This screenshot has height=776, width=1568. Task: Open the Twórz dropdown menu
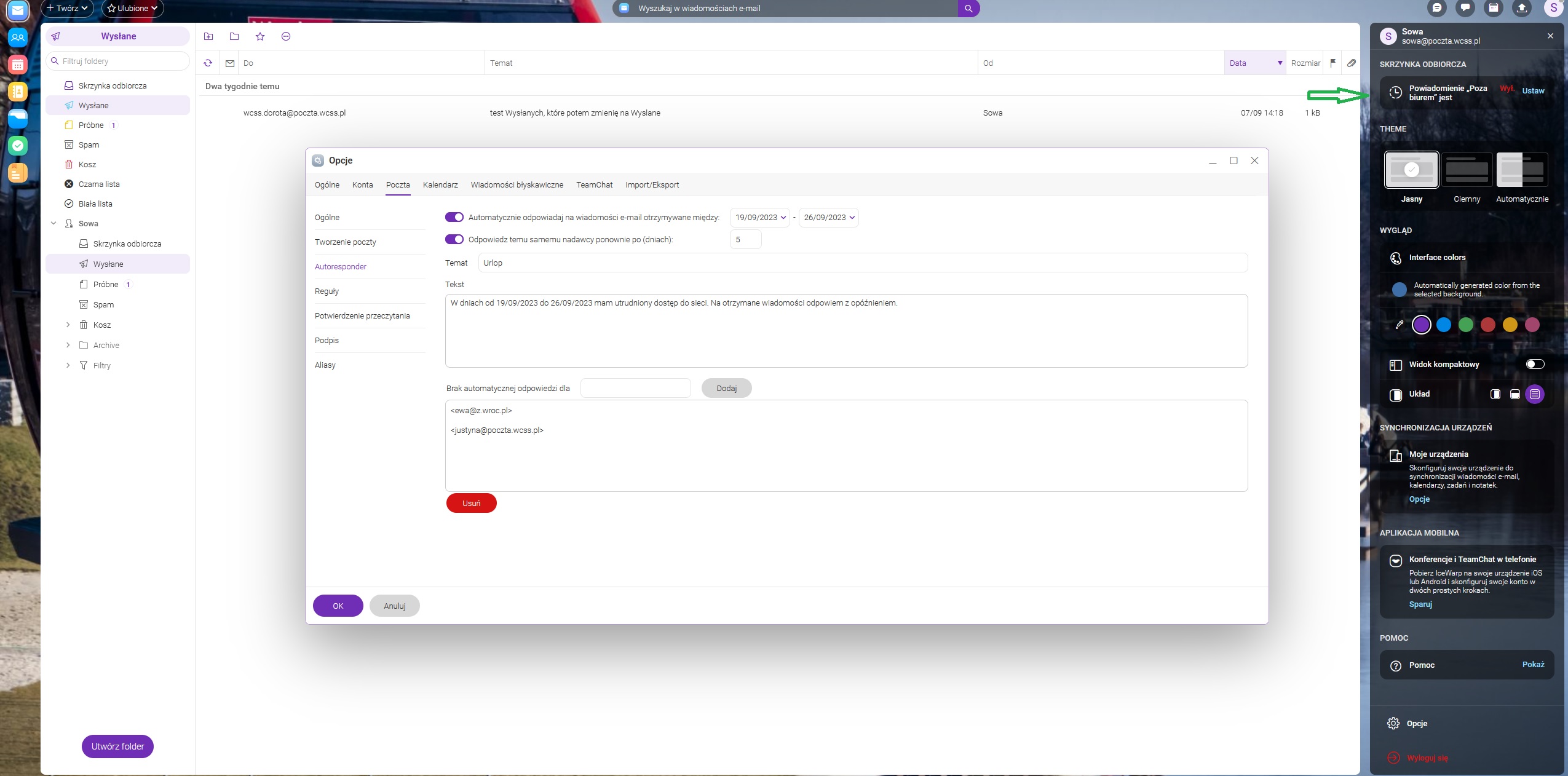click(x=67, y=8)
